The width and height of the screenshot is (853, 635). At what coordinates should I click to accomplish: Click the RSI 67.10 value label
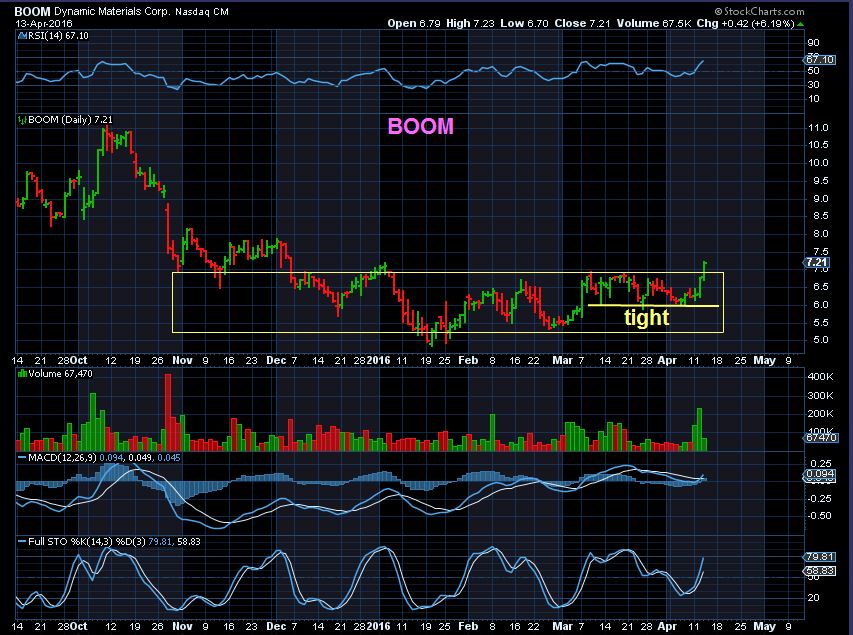coord(820,59)
